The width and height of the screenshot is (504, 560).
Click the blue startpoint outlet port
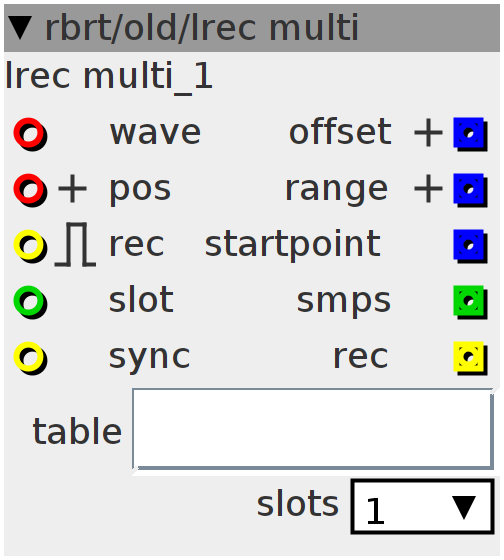click(x=470, y=246)
